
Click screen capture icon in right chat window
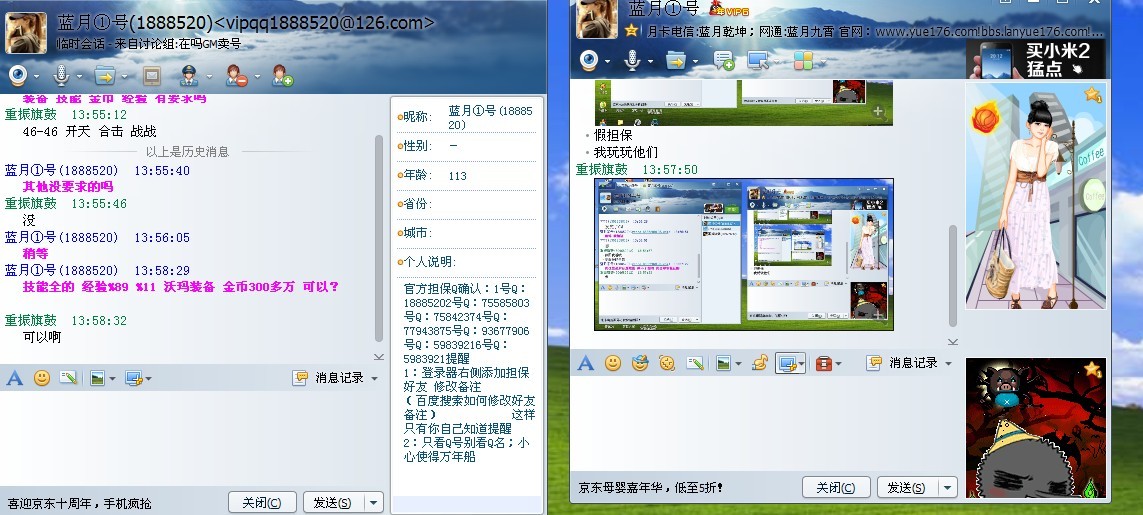pyautogui.click(x=787, y=363)
